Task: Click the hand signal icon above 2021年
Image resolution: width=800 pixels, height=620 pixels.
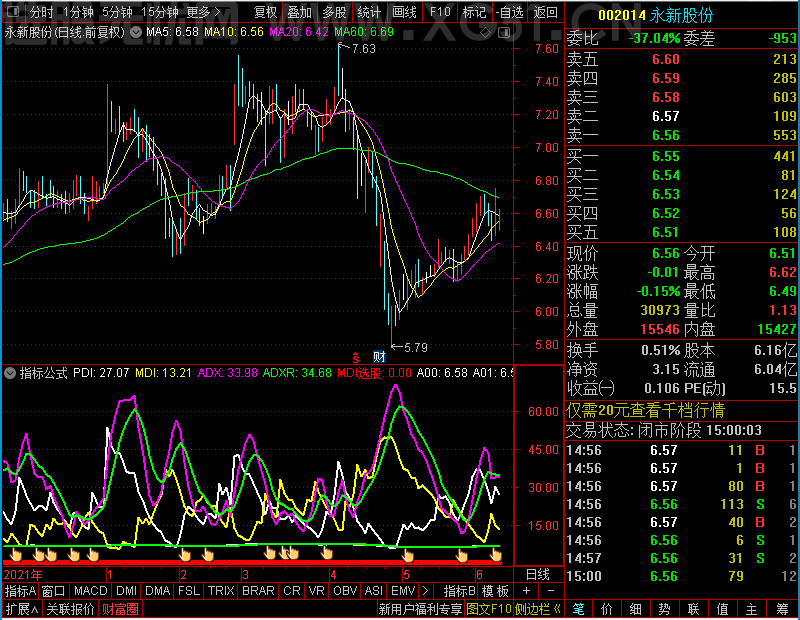Action: pyautogui.click(x=16, y=555)
